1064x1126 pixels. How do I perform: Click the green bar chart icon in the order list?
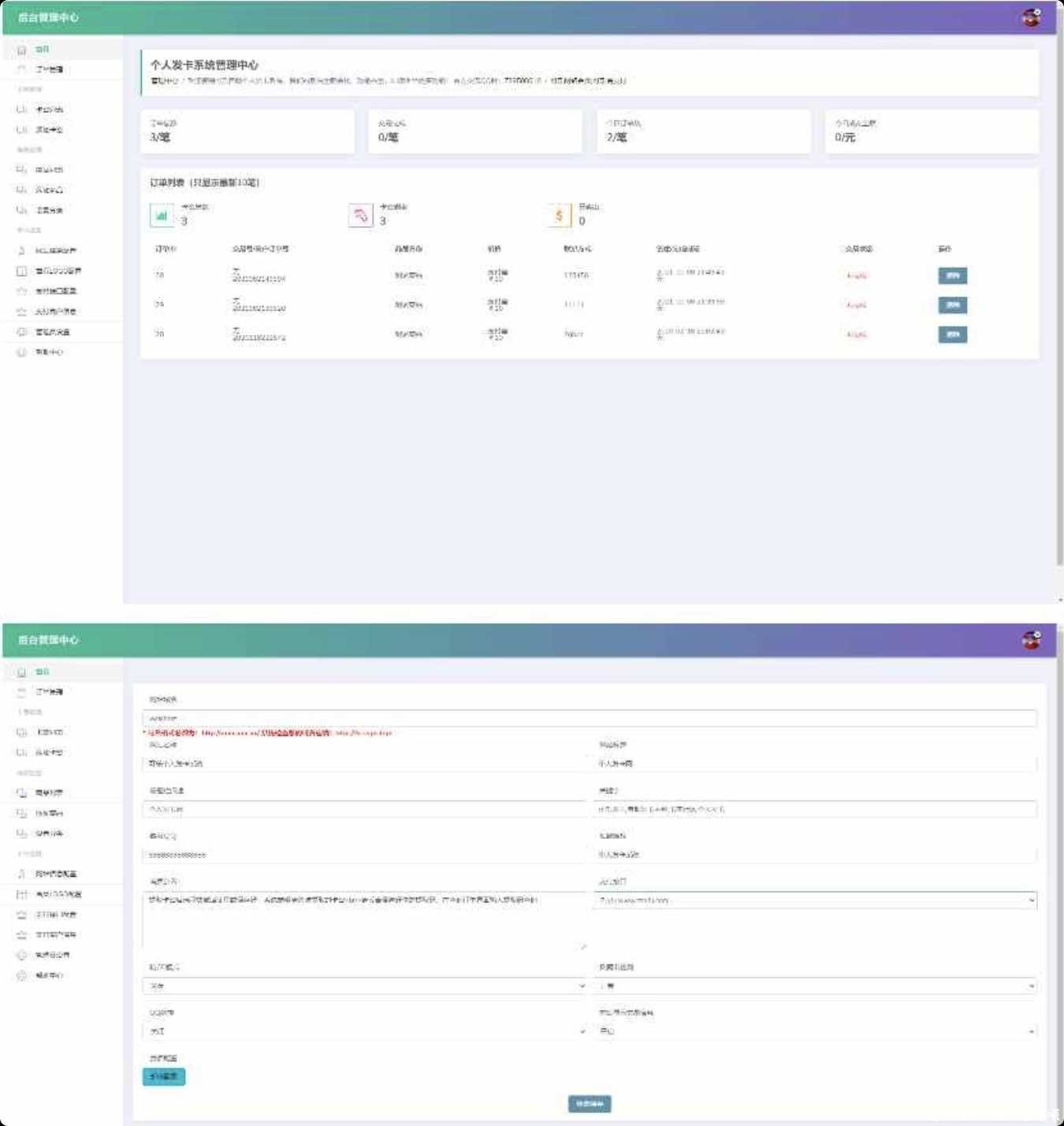tap(162, 215)
